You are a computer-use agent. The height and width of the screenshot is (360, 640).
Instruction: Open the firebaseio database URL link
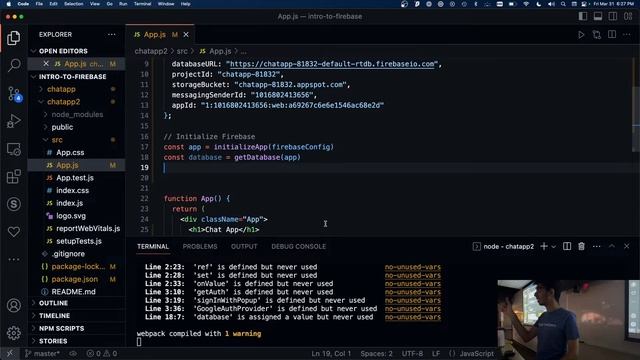point(332,64)
